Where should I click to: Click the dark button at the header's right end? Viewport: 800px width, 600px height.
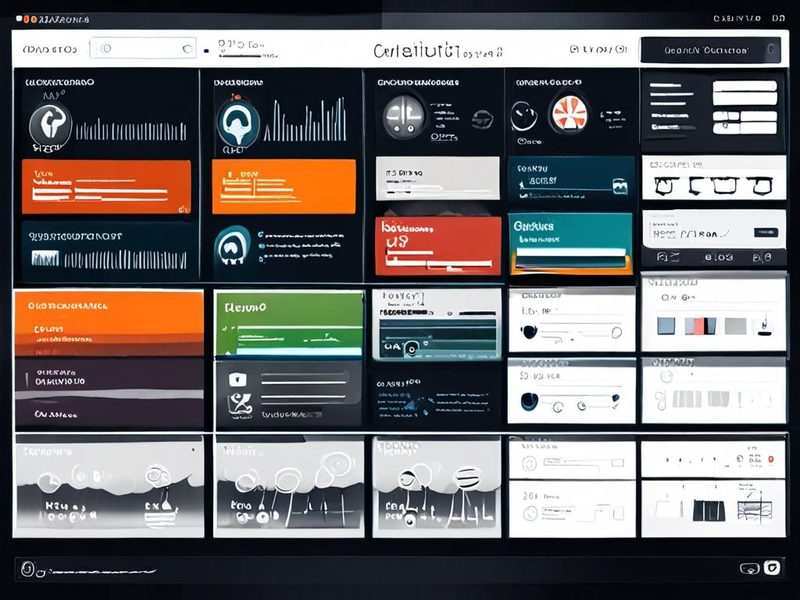(x=710, y=50)
